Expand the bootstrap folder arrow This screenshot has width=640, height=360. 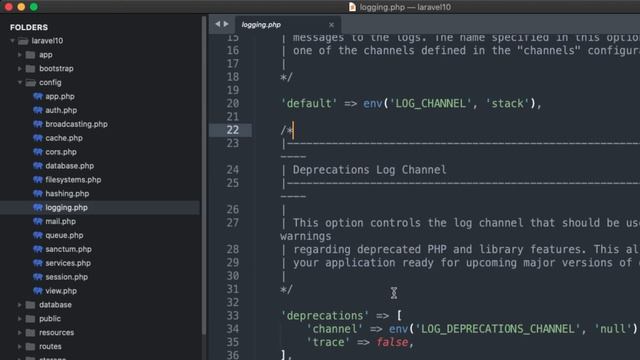pyautogui.click(x=20, y=69)
